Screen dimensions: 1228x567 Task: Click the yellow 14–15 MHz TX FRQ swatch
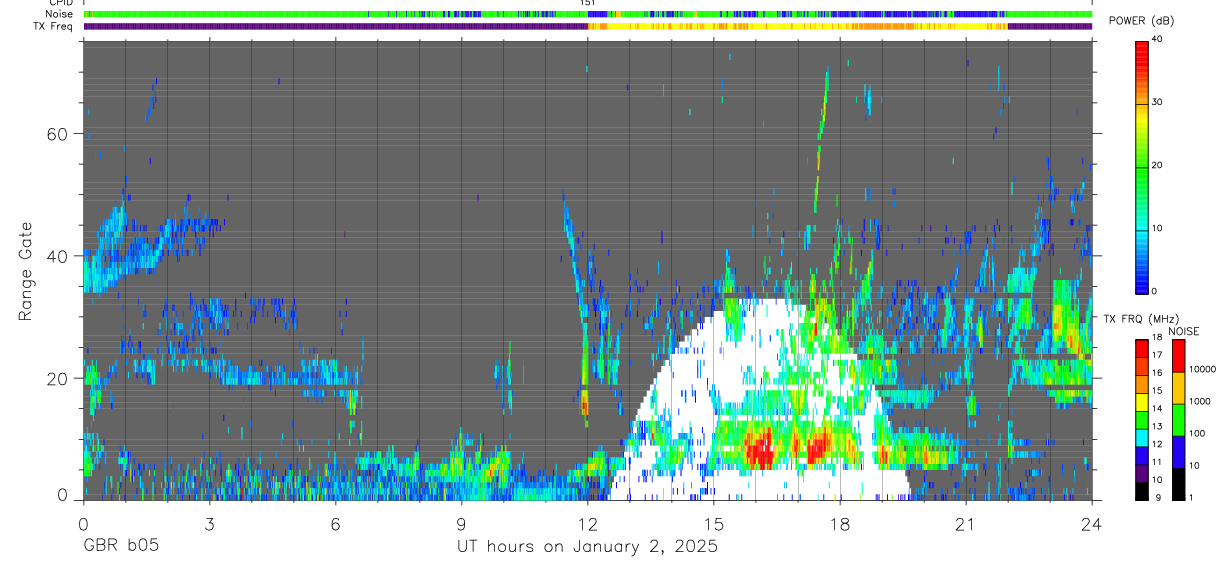click(1141, 402)
